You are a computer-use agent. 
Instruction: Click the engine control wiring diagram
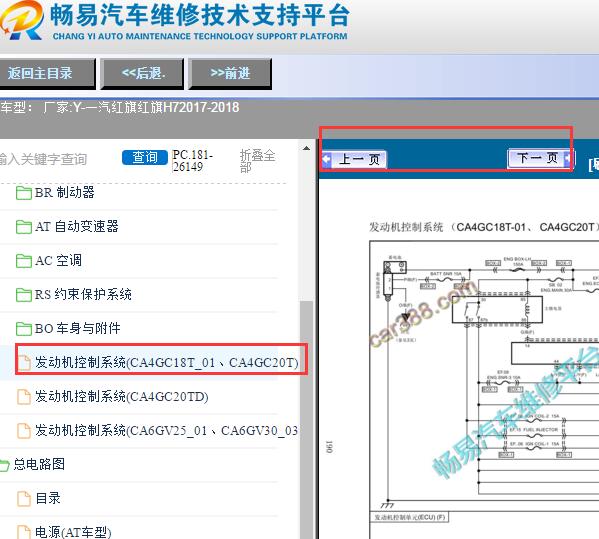pos(484,389)
